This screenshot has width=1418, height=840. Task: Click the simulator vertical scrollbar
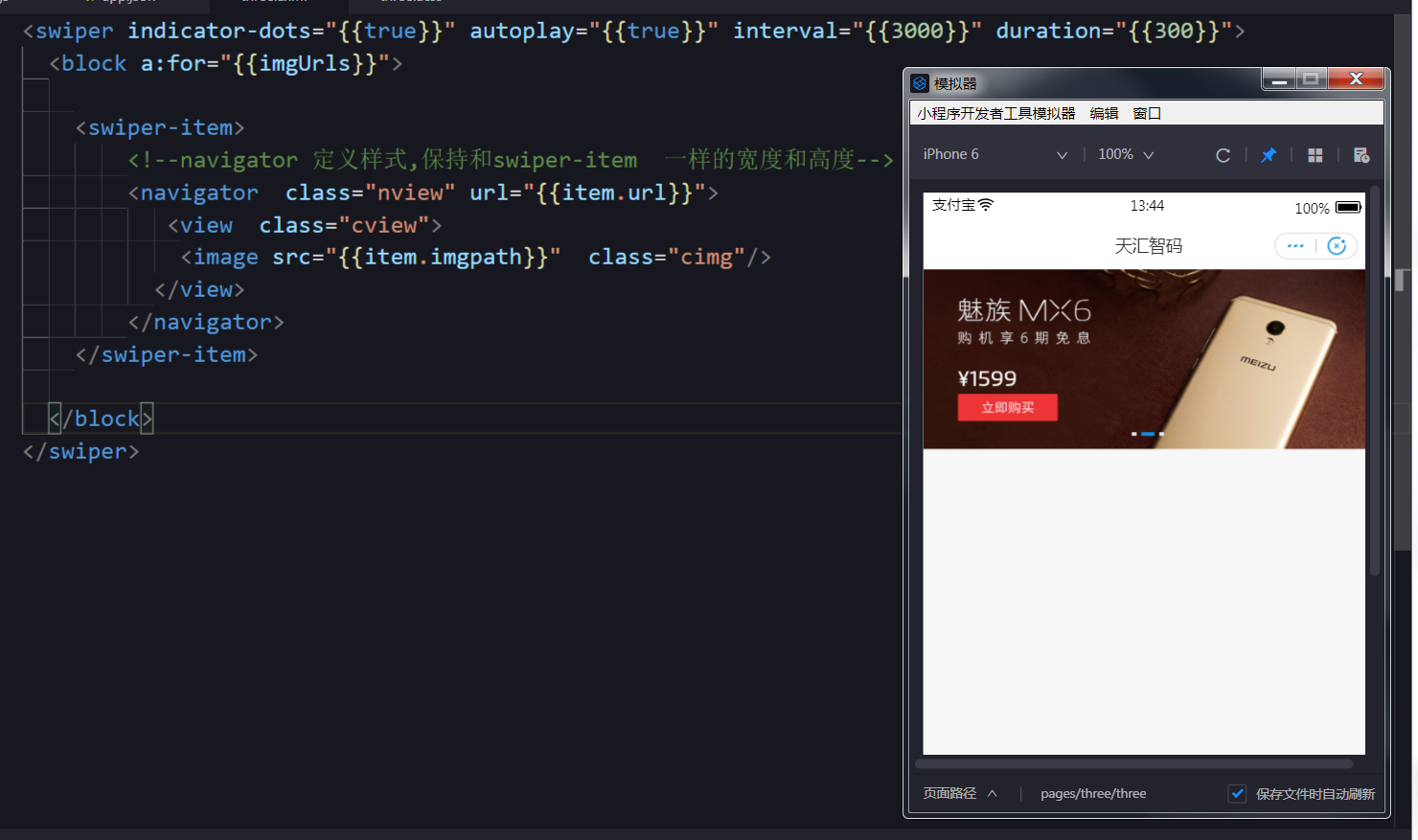1375,383
